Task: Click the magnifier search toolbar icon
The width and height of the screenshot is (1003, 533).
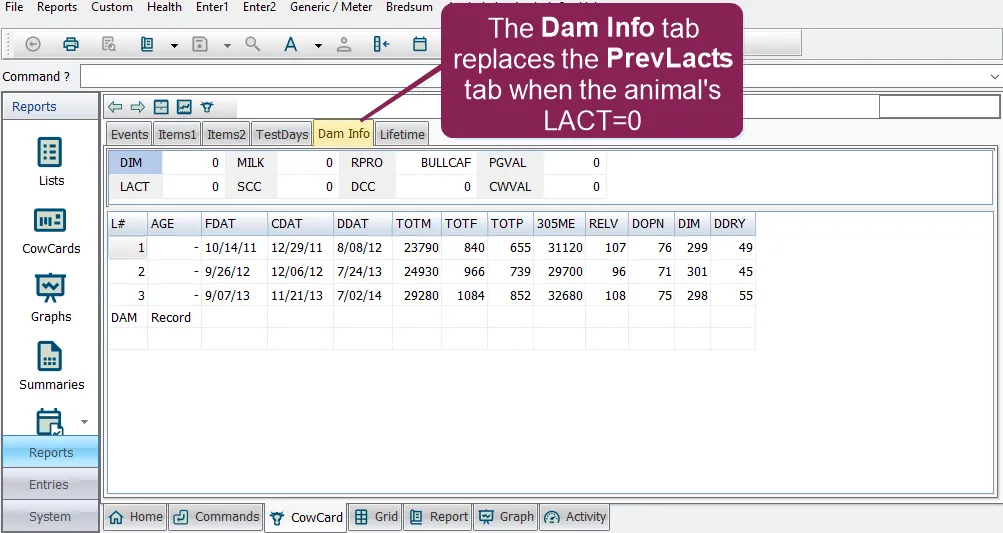Action: [x=253, y=44]
